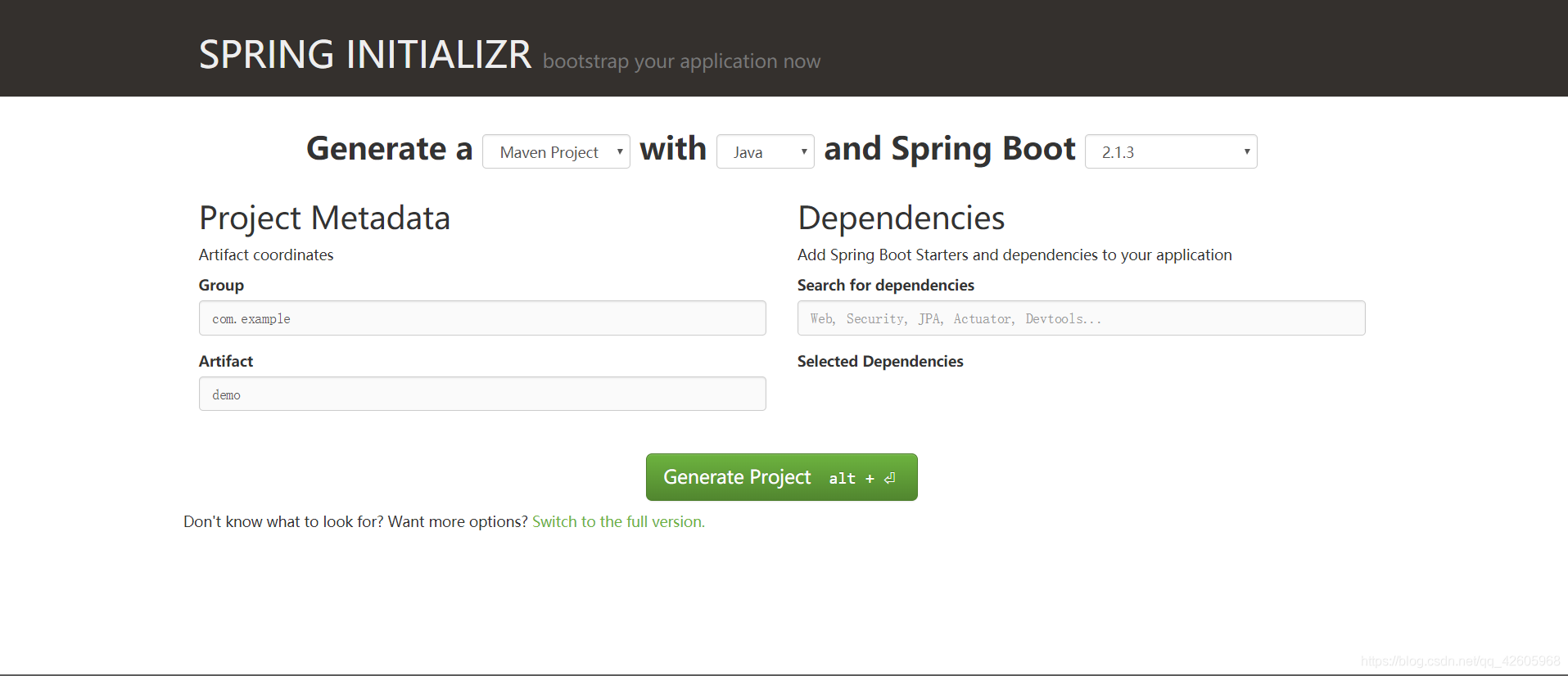Click the Artifact coordinates text

pos(266,255)
